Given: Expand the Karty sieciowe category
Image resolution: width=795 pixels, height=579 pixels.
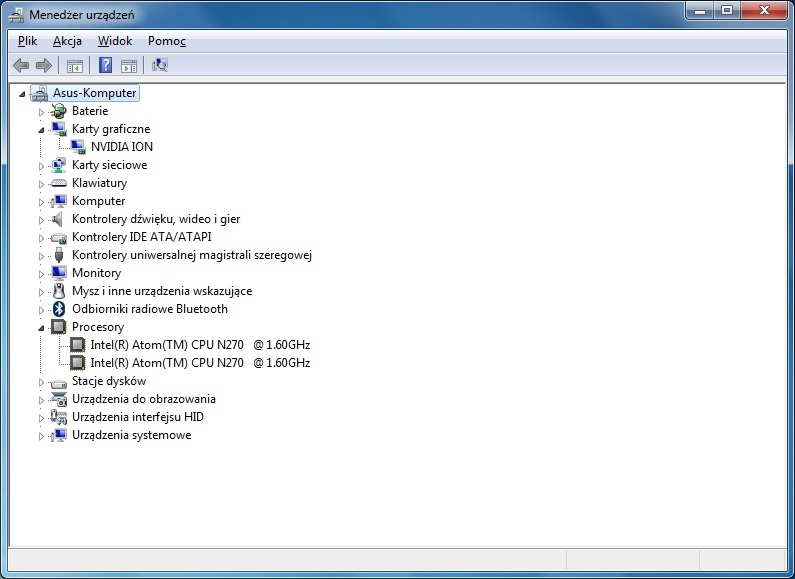Looking at the screenshot, I should [42, 166].
